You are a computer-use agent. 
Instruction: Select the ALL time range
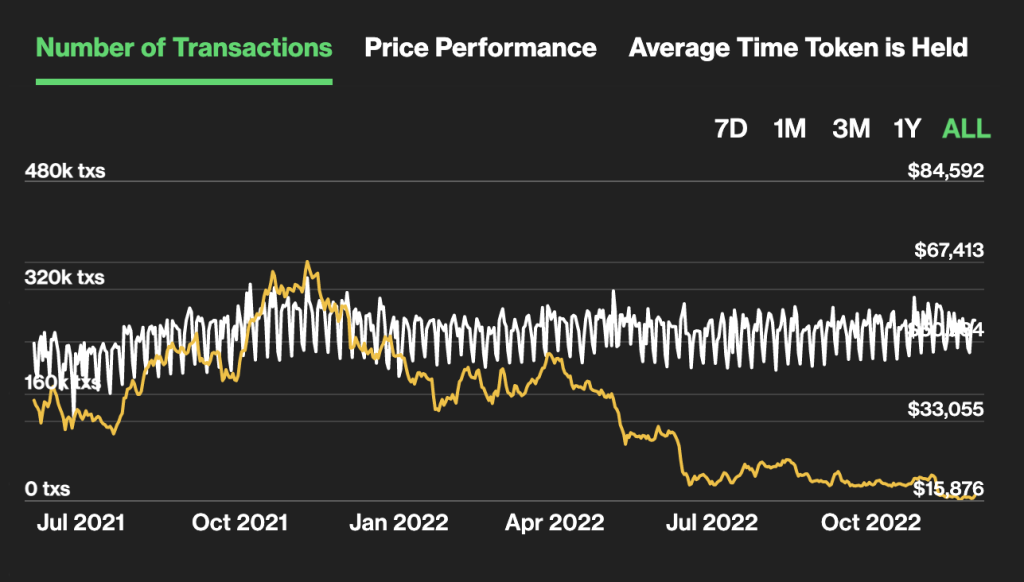[x=966, y=129]
